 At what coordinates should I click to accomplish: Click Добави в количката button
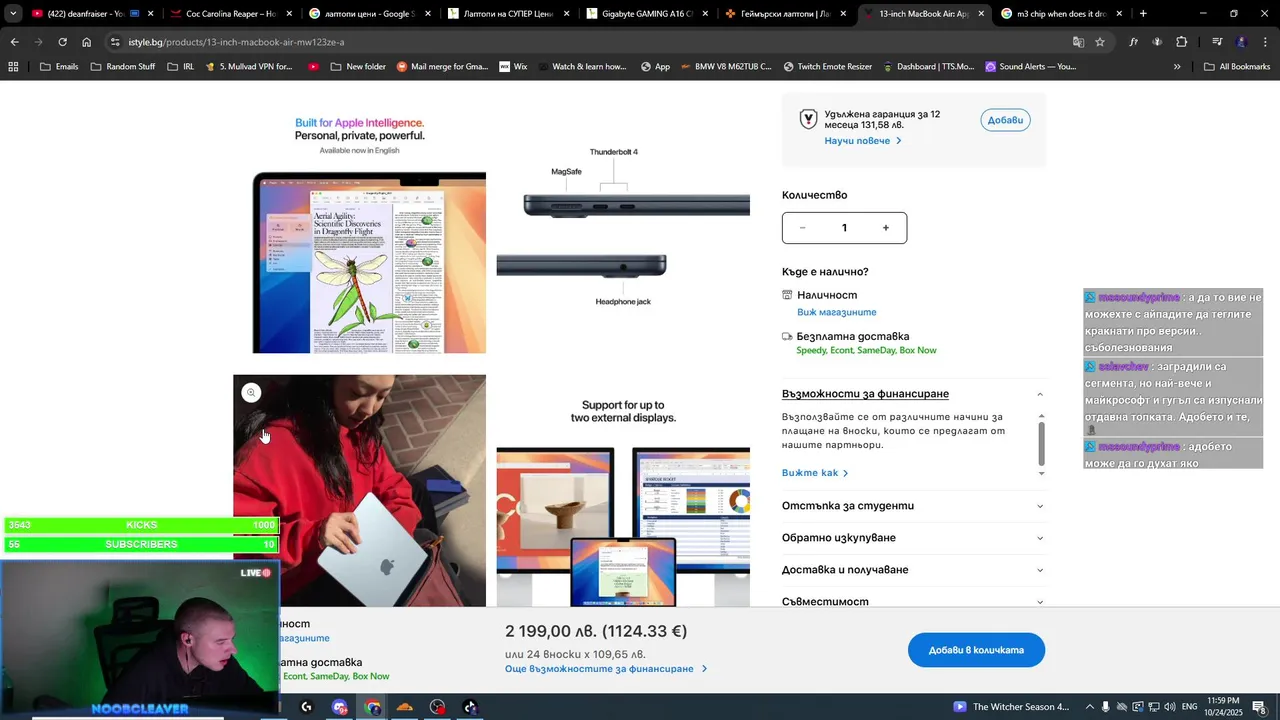tap(976, 650)
